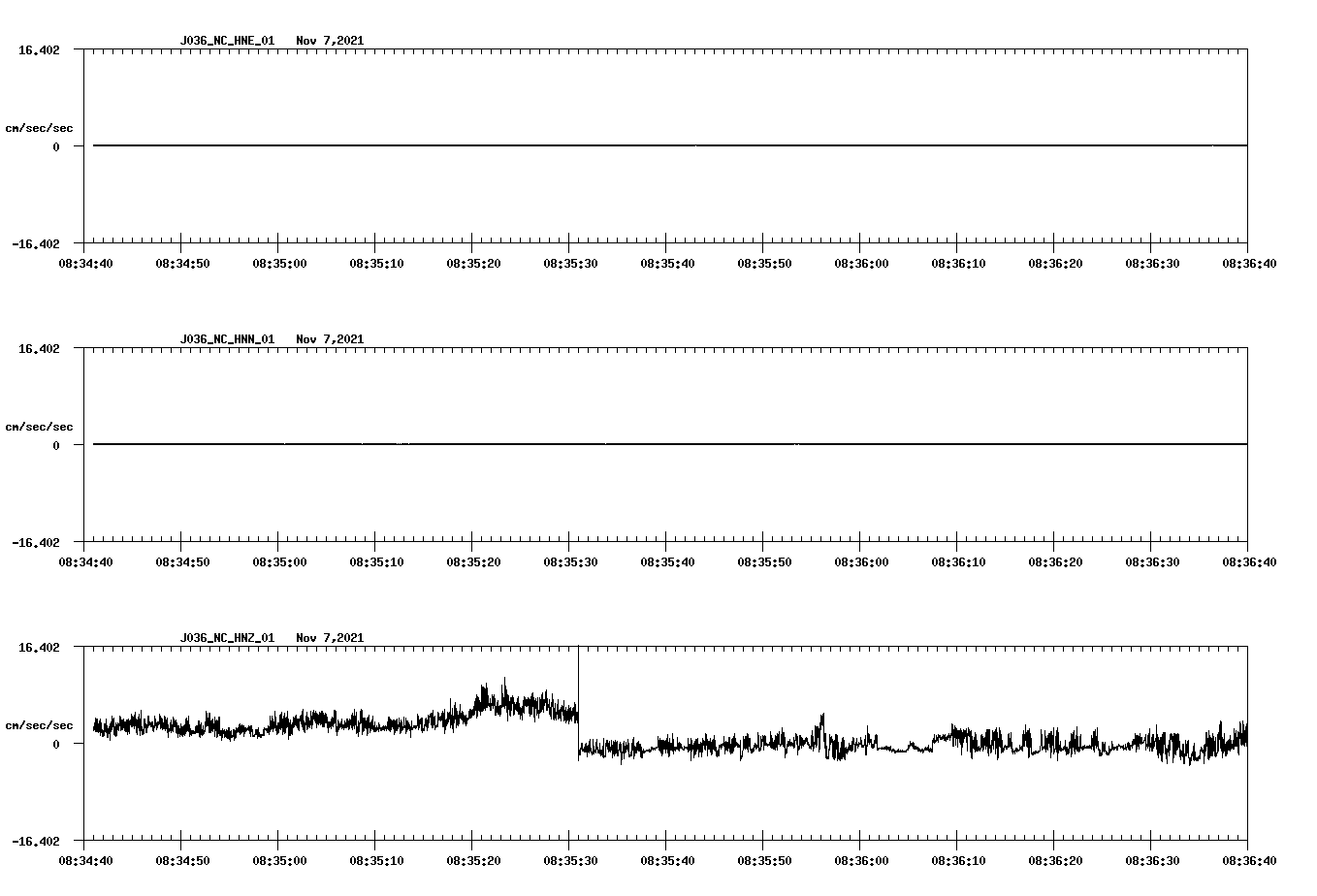Click the 08:35:00 time label under HNZ plot
Viewport: 1317px width, 896px height.
279,861
